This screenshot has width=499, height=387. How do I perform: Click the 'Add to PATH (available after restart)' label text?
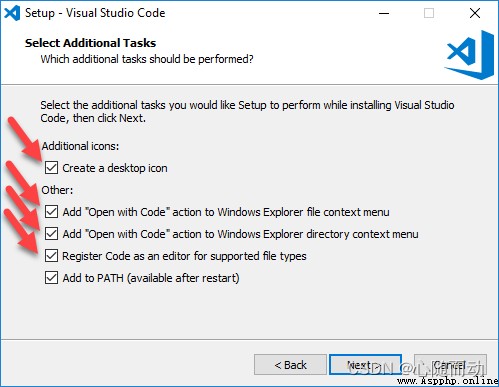(x=151, y=278)
